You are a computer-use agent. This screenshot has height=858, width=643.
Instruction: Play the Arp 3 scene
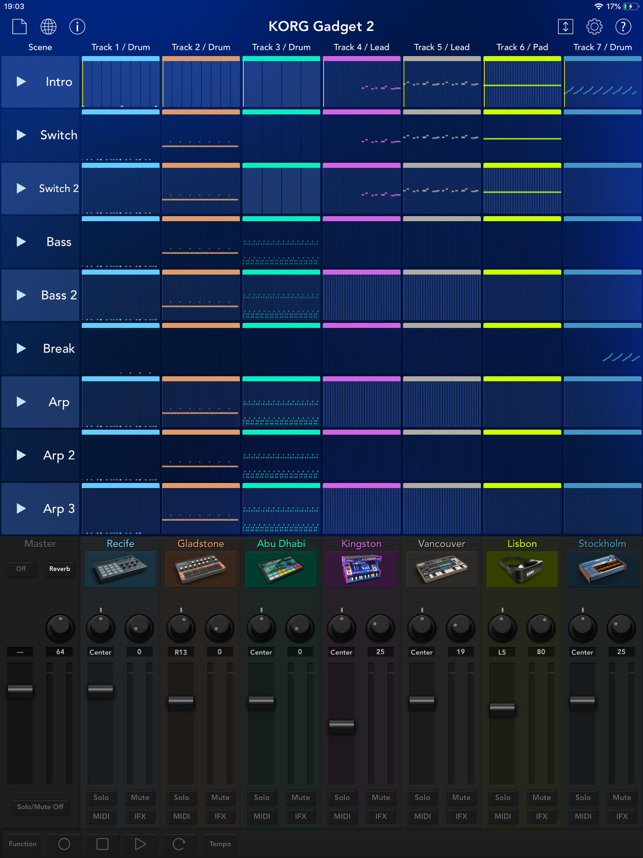[x=21, y=508]
